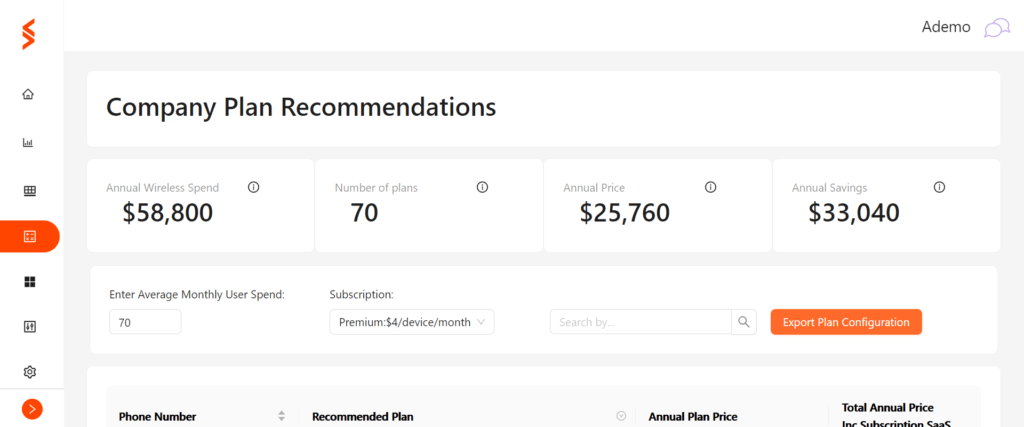Screen dimensions: 1024x427
Task: Open the Subscription Premium dropdown
Action: click(411, 322)
